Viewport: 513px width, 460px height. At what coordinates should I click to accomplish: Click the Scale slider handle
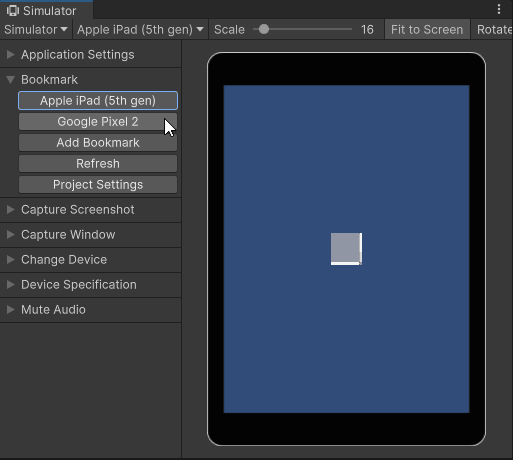[264, 29]
